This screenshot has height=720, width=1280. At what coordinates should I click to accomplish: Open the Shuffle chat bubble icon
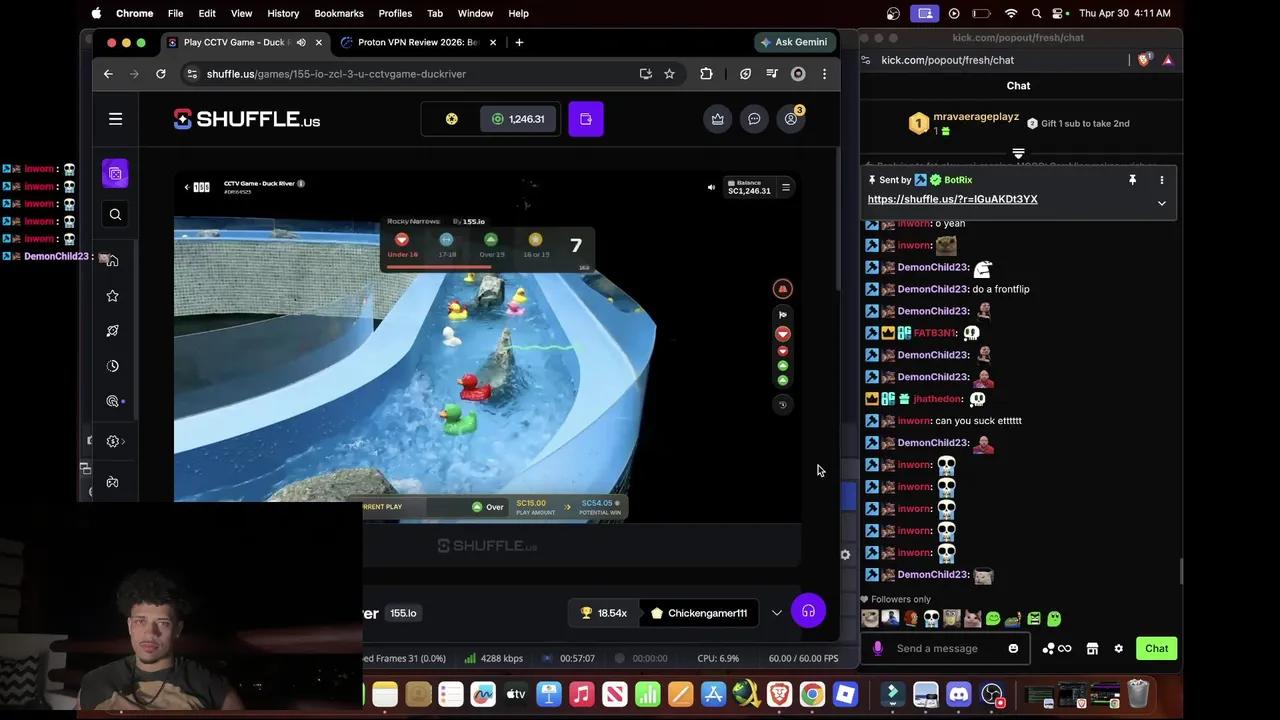pyautogui.click(x=754, y=119)
